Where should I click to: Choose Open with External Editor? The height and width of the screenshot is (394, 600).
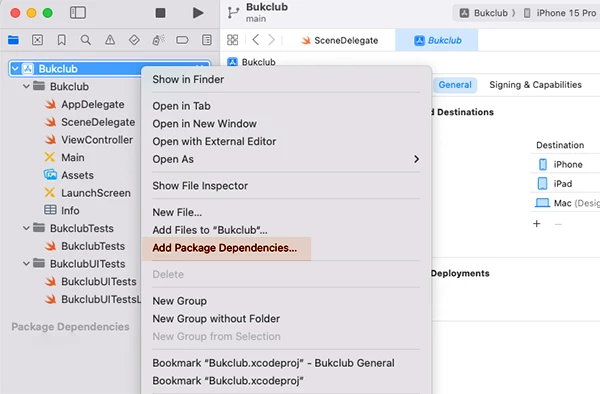point(286,142)
